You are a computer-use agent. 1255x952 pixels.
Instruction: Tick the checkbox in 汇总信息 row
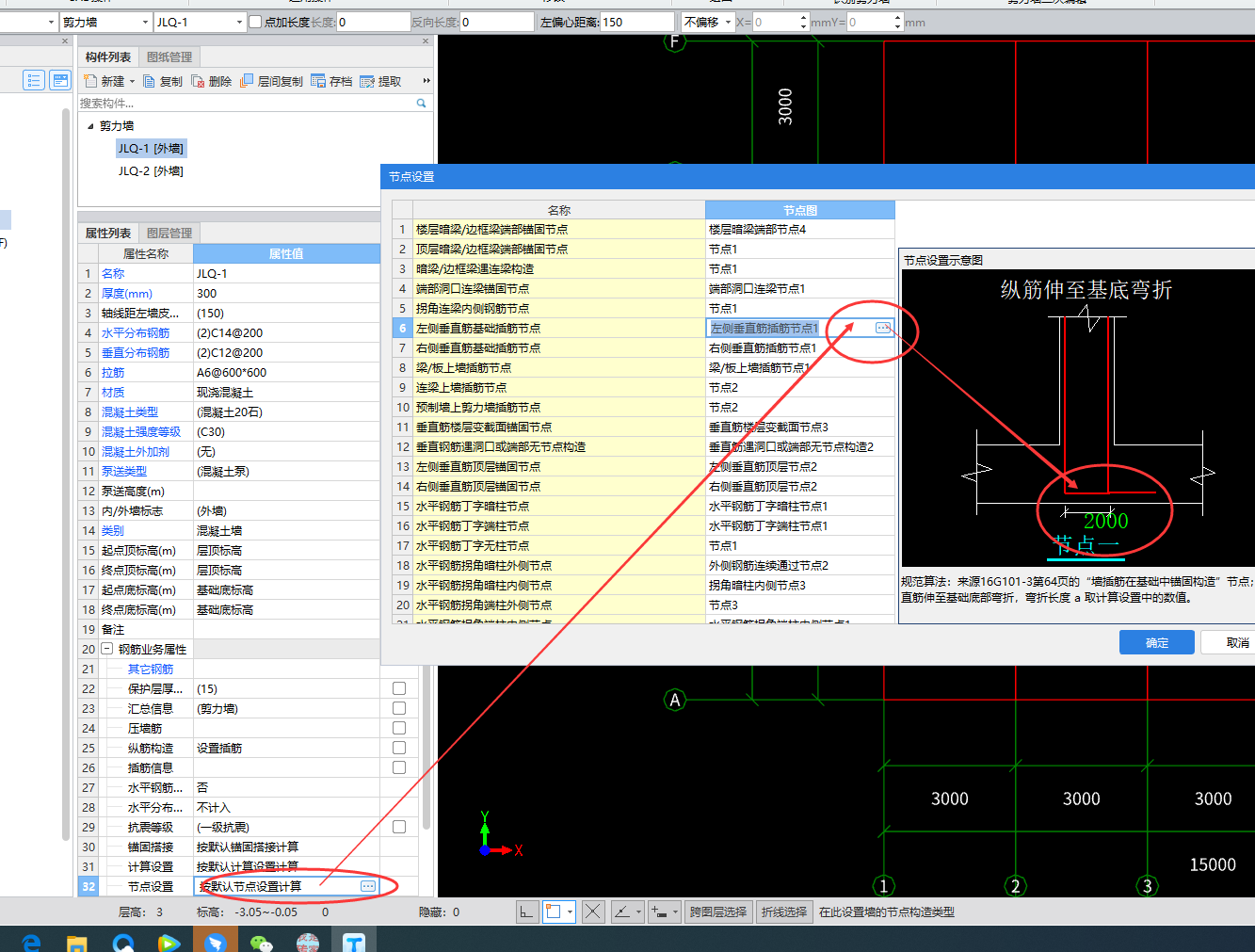pos(399,708)
